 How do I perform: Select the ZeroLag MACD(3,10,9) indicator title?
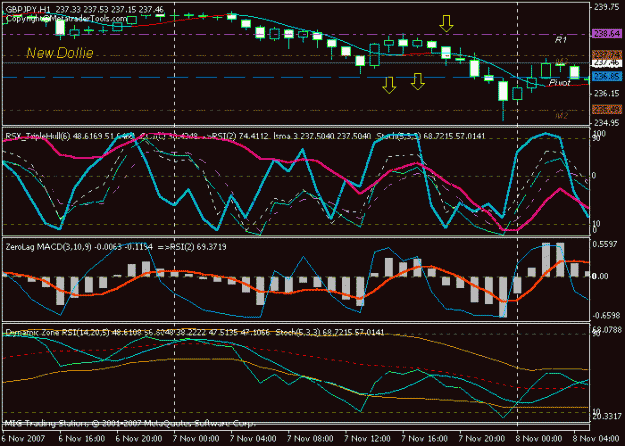(x=48, y=247)
